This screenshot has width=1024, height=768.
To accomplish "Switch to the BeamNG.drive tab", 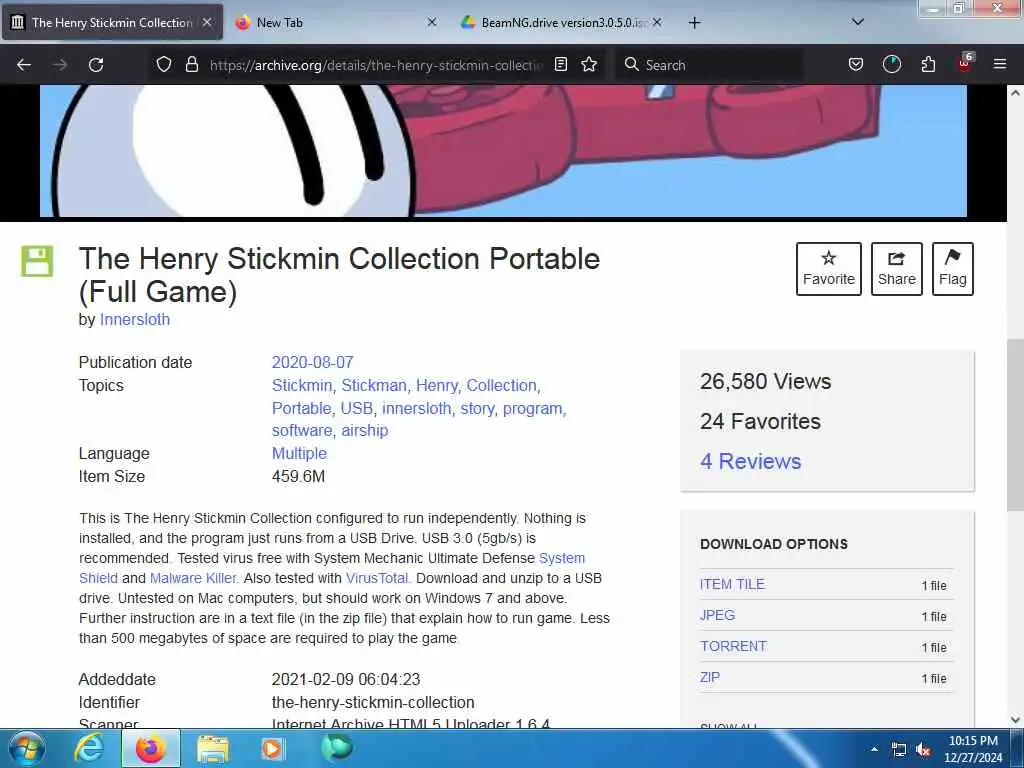I will pyautogui.click(x=562, y=22).
